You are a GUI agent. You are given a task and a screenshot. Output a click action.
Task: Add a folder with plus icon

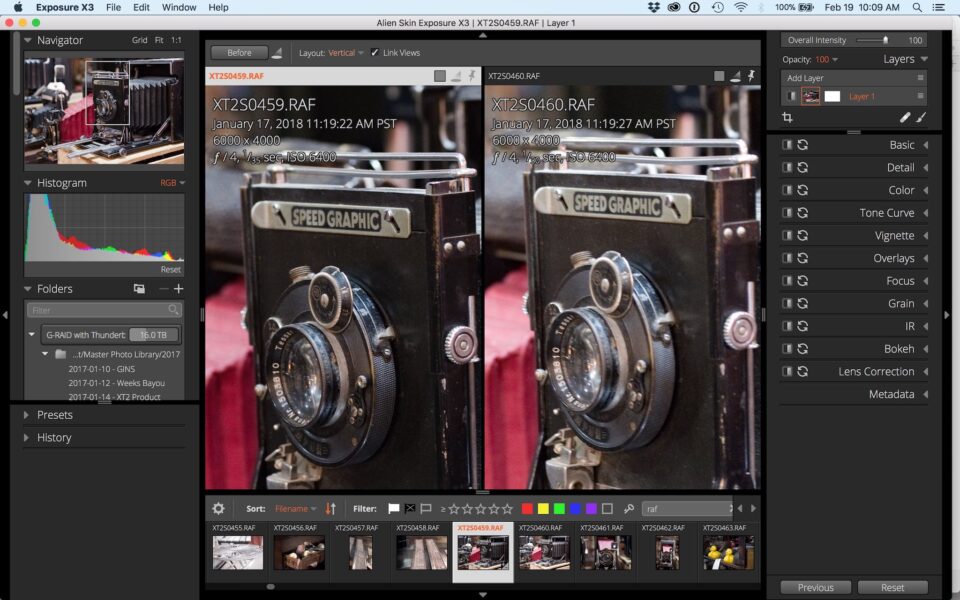click(x=178, y=288)
